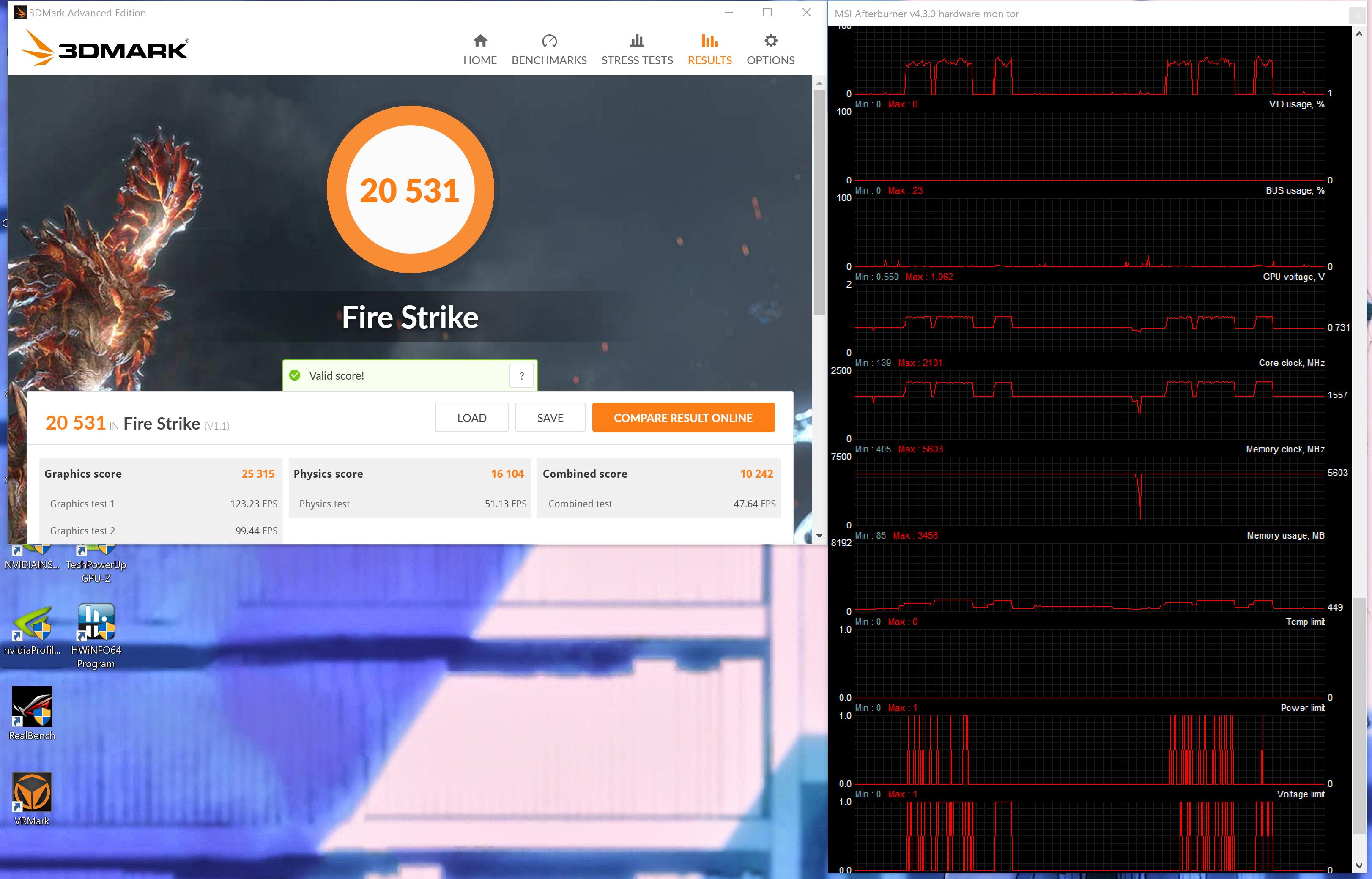Click the 3DMARK logo

[105, 49]
